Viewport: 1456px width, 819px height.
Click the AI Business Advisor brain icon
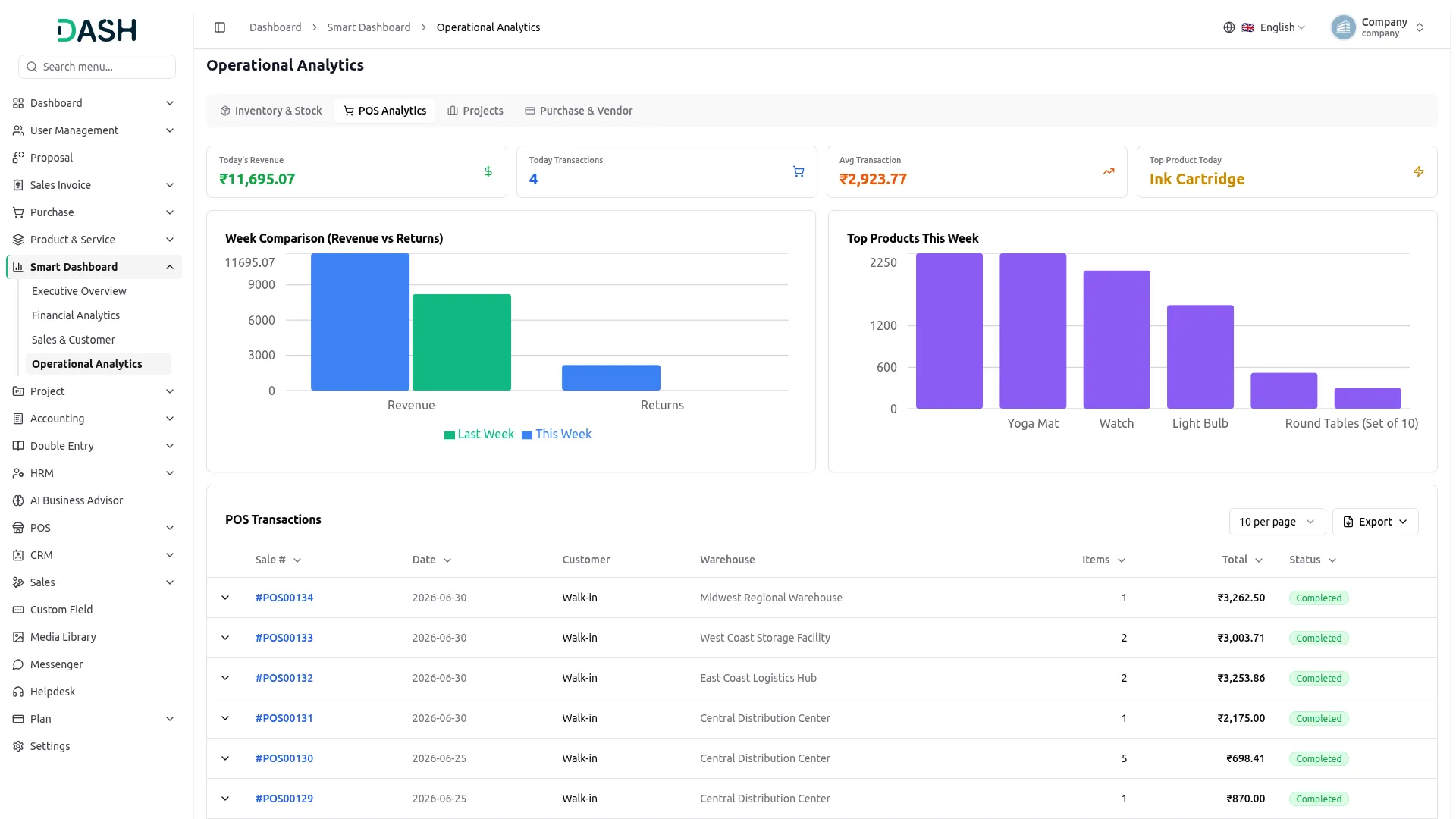pyautogui.click(x=18, y=500)
